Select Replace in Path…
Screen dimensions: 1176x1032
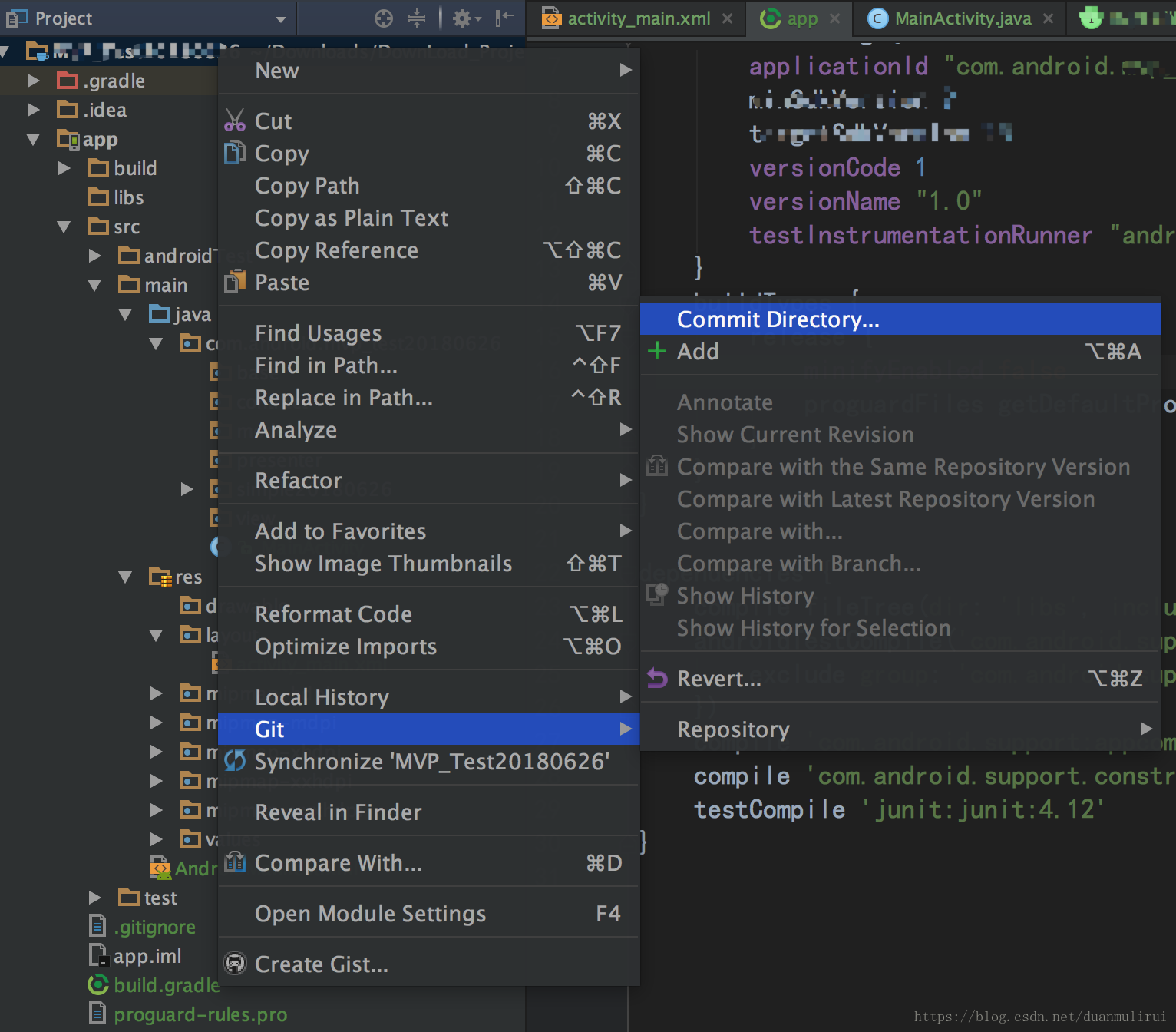[429, 397]
